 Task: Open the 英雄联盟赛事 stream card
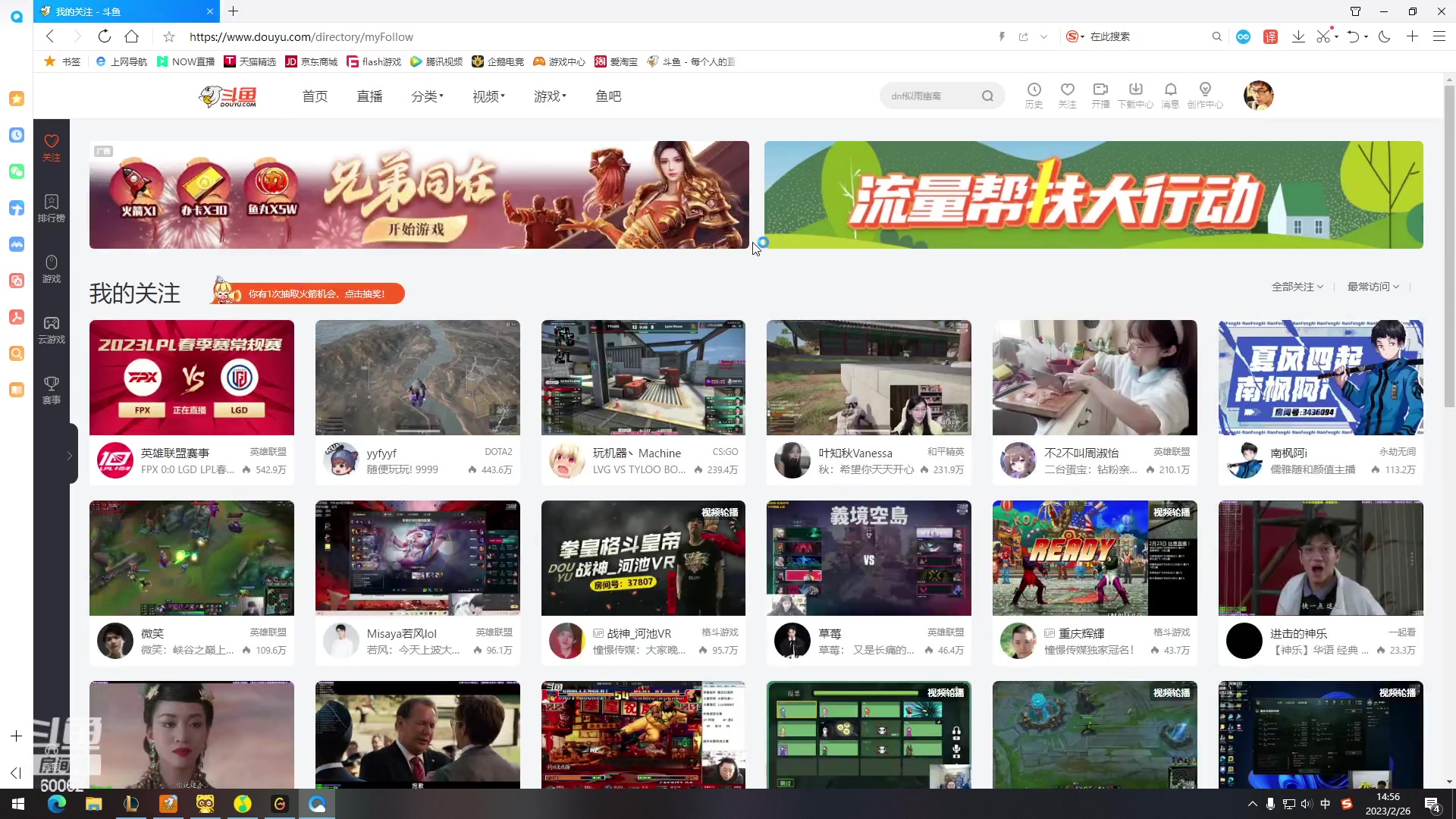(x=192, y=402)
